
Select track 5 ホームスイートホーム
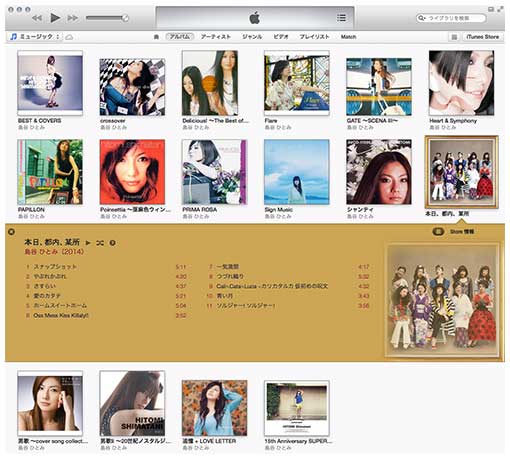pyautogui.click(x=106, y=305)
